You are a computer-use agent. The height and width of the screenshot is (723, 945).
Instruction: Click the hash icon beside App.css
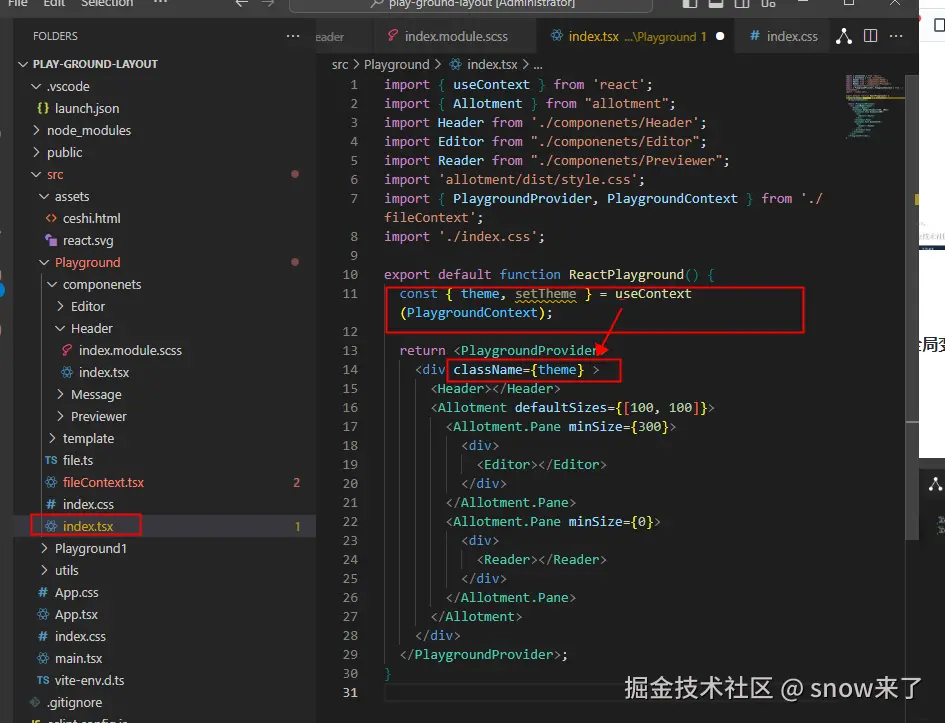click(43, 592)
